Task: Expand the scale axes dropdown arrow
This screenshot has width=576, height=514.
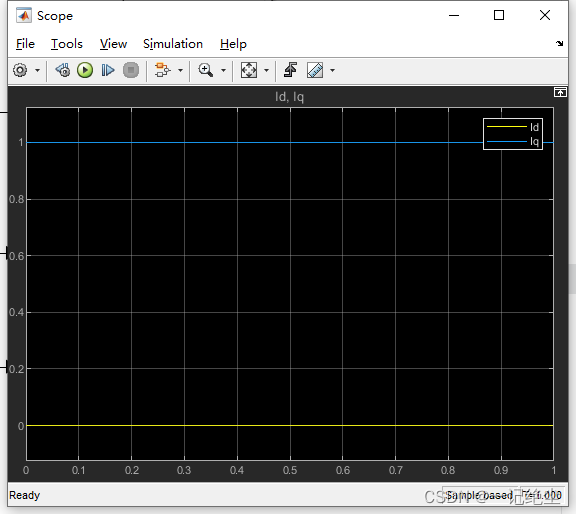Action: point(267,70)
